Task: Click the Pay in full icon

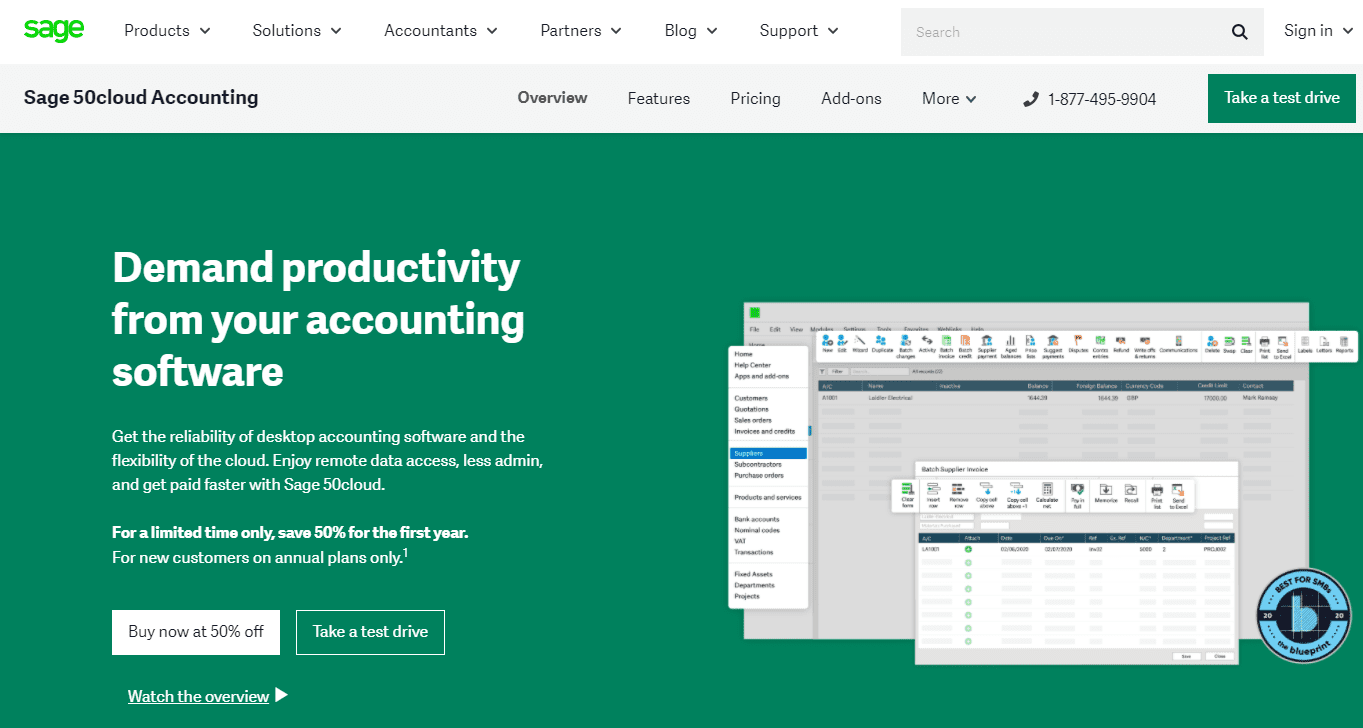Action: 1077,491
